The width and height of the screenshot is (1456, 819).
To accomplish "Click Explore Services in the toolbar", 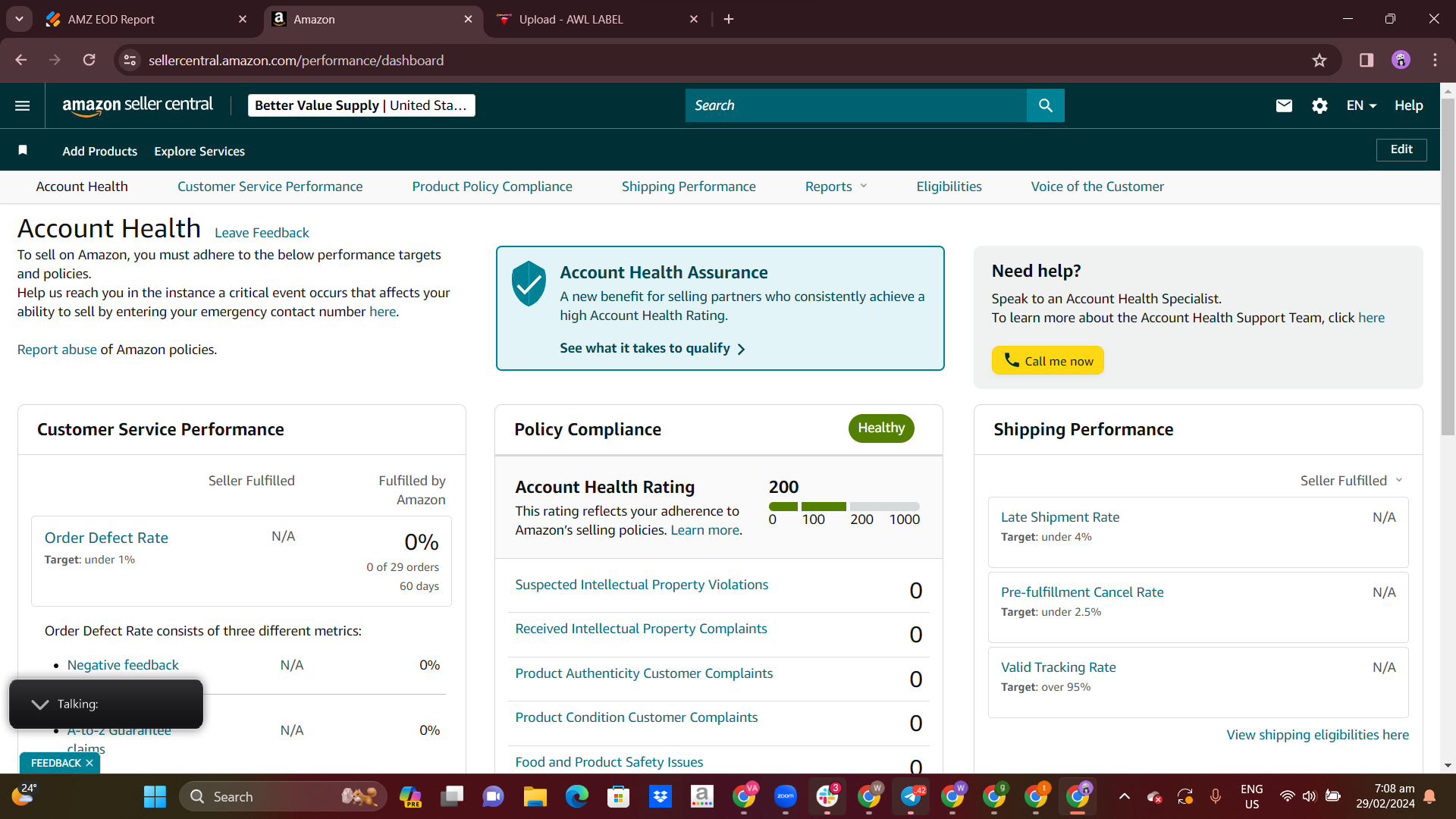I will 199,151.
